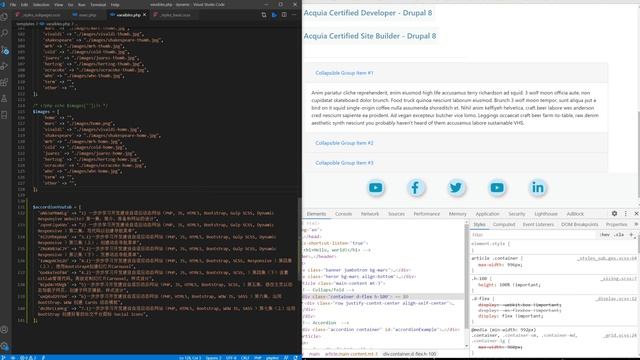Viewport: 640px width, 360px height.
Task: Open the Performance tab in DevTools
Action: (427, 214)
